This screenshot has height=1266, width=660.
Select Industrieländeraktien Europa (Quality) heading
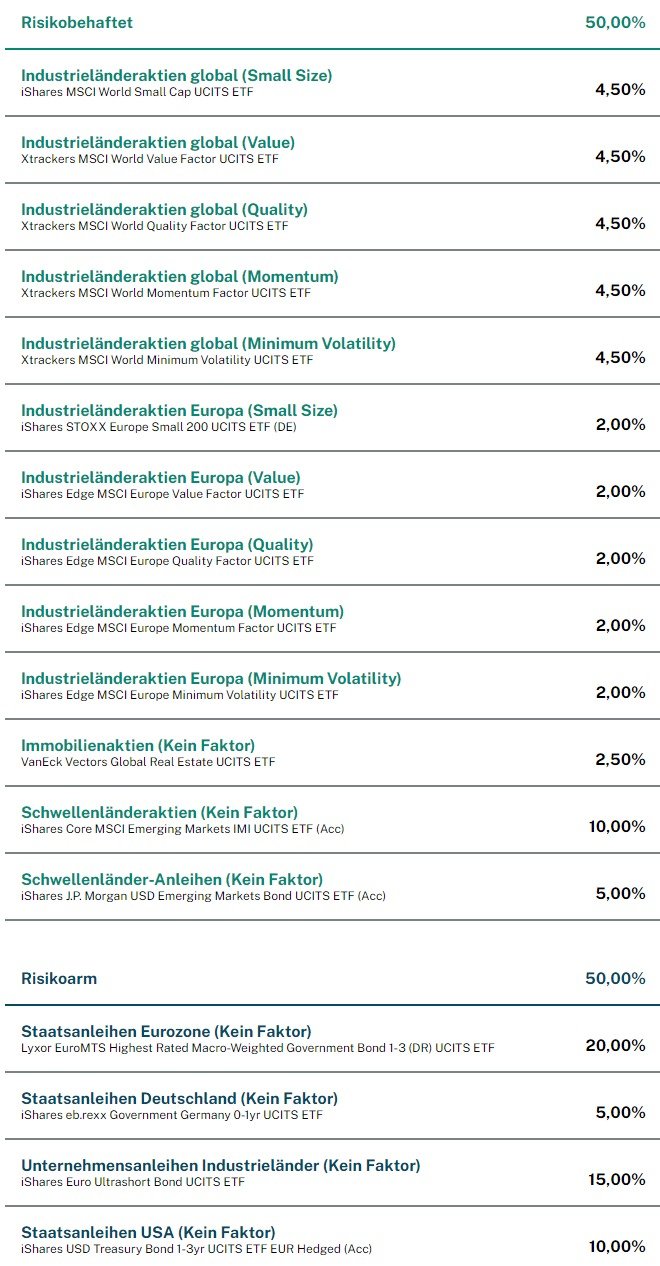tap(167, 544)
